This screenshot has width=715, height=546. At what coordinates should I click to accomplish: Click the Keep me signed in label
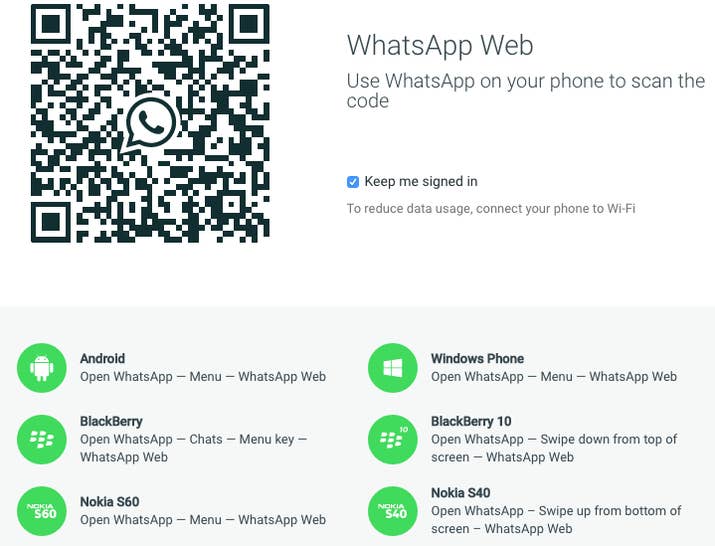[x=421, y=182]
